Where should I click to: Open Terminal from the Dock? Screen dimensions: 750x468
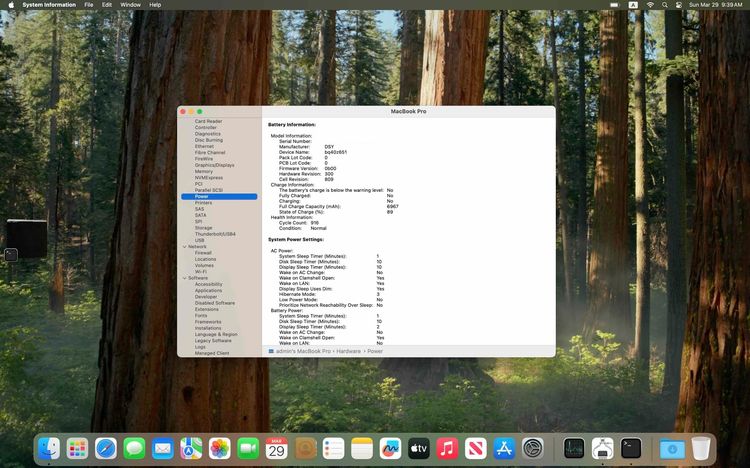[631, 448]
